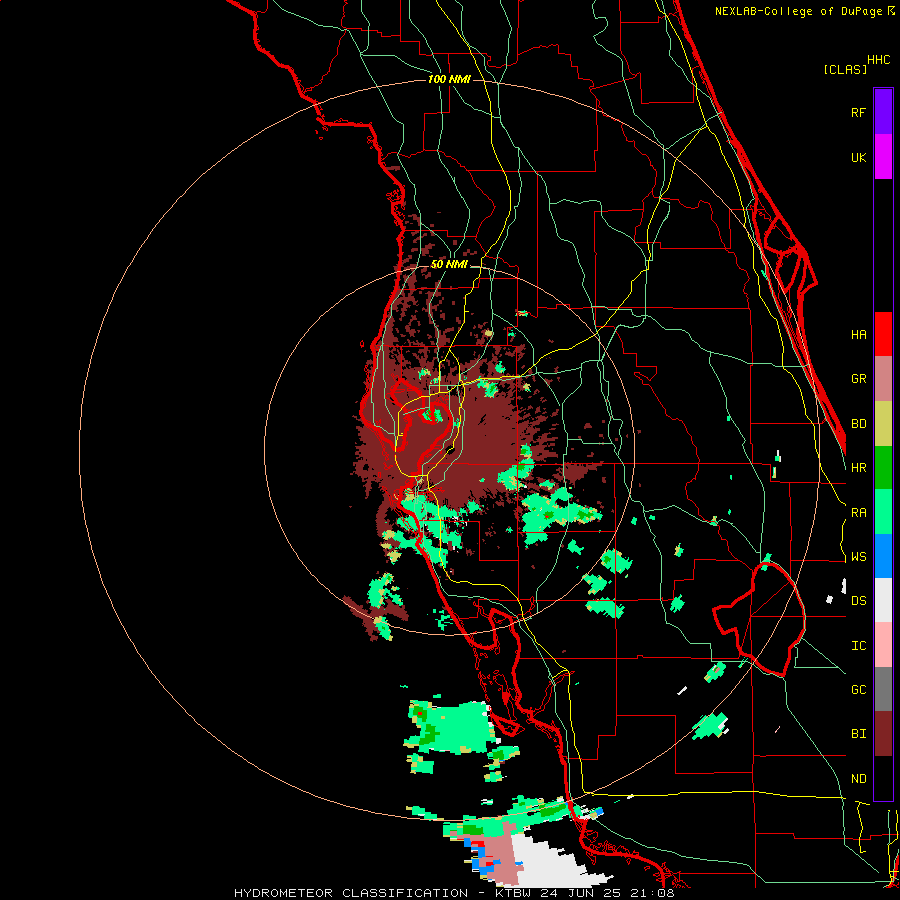Click the [CLAS] unit label

[845, 70]
